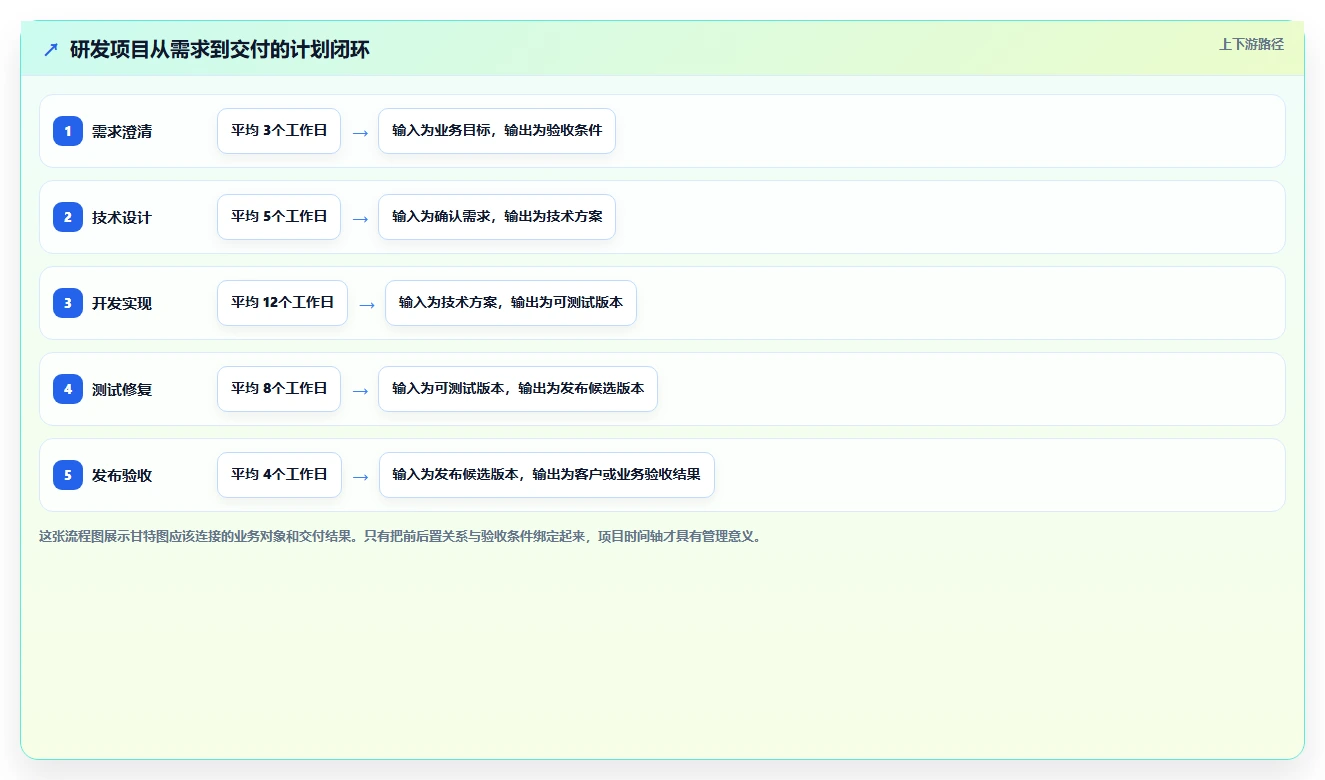Click step number badge 3 for 开发实现

click(x=68, y=303)
